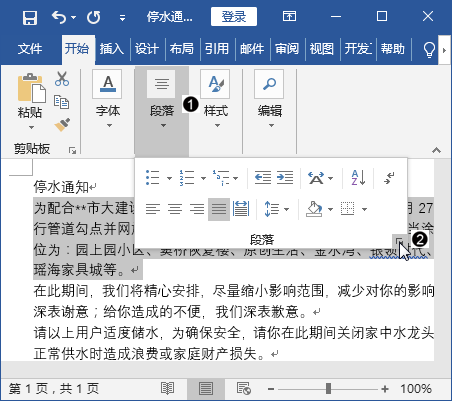
Task: Open the line spacing dropdown arrow
Action: click(286, 209)
